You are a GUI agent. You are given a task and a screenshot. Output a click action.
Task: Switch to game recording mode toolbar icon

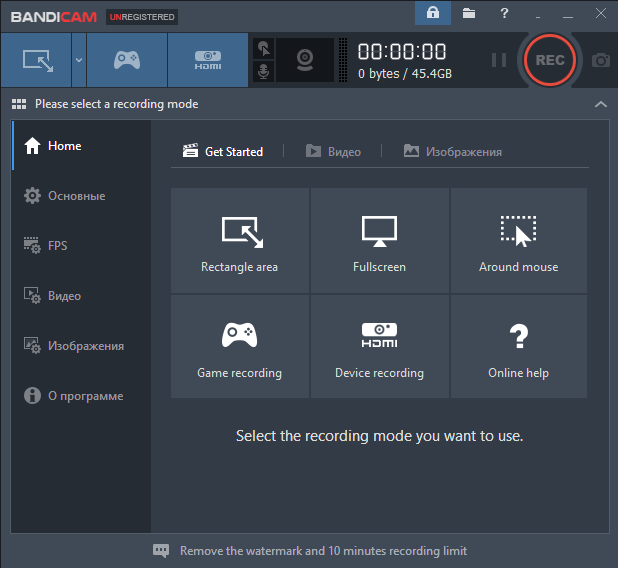[127, 60]
